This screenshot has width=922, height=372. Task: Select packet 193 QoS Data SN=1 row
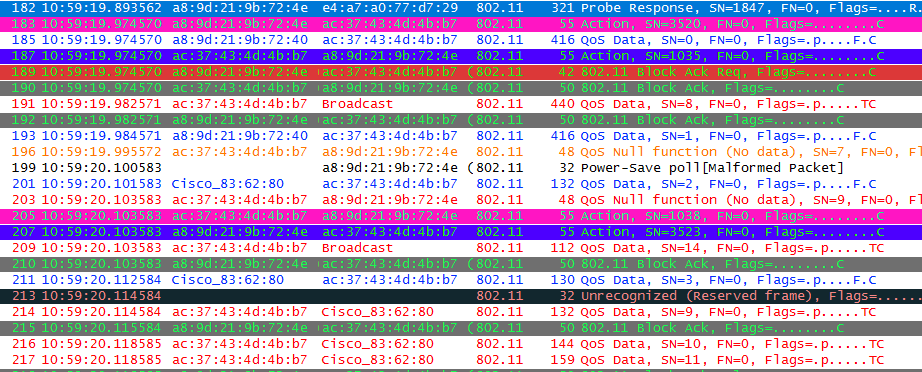(461, 136)
